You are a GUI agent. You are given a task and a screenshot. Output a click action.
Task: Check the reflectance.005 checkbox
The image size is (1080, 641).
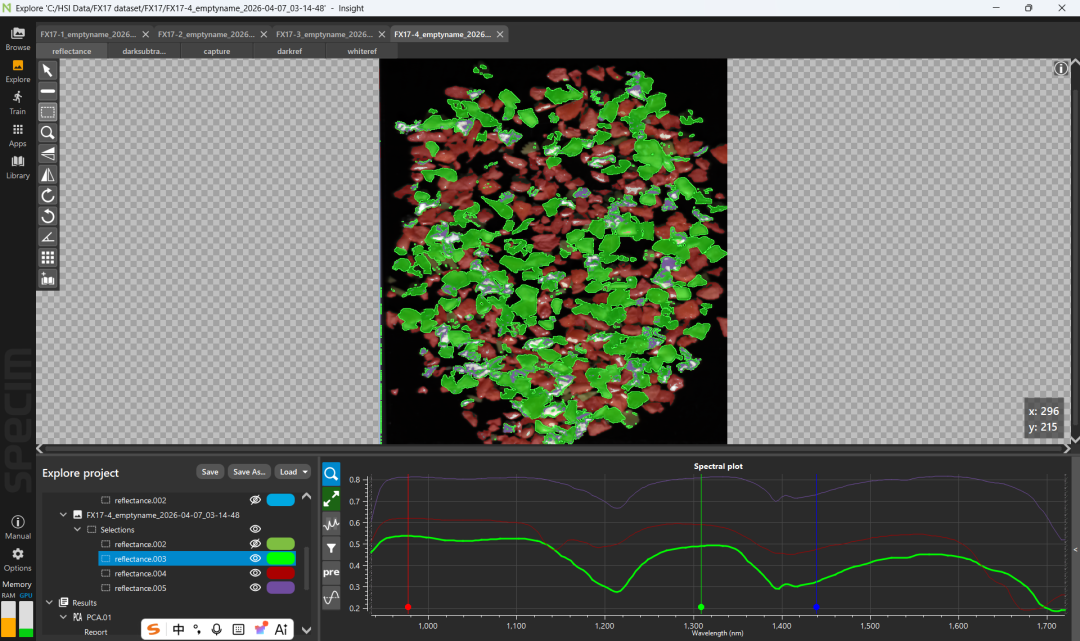[105, 587]
